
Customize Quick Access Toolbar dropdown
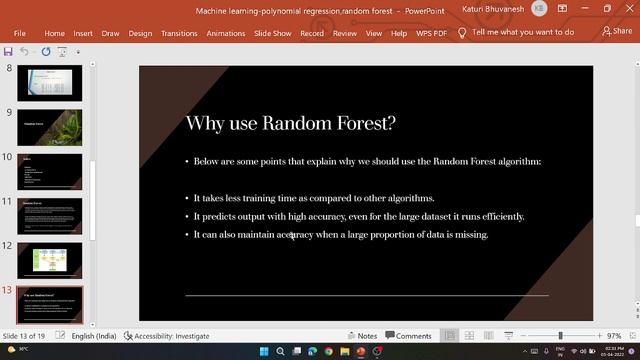click(x=78, y=52)
